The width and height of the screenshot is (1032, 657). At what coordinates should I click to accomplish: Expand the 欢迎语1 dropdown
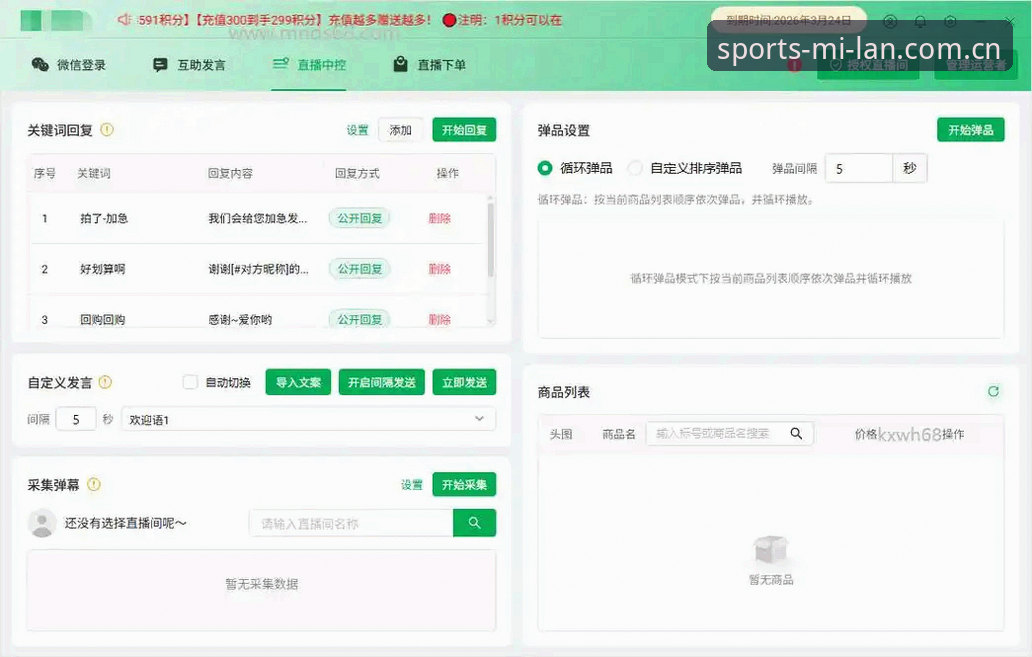[308, 419]
